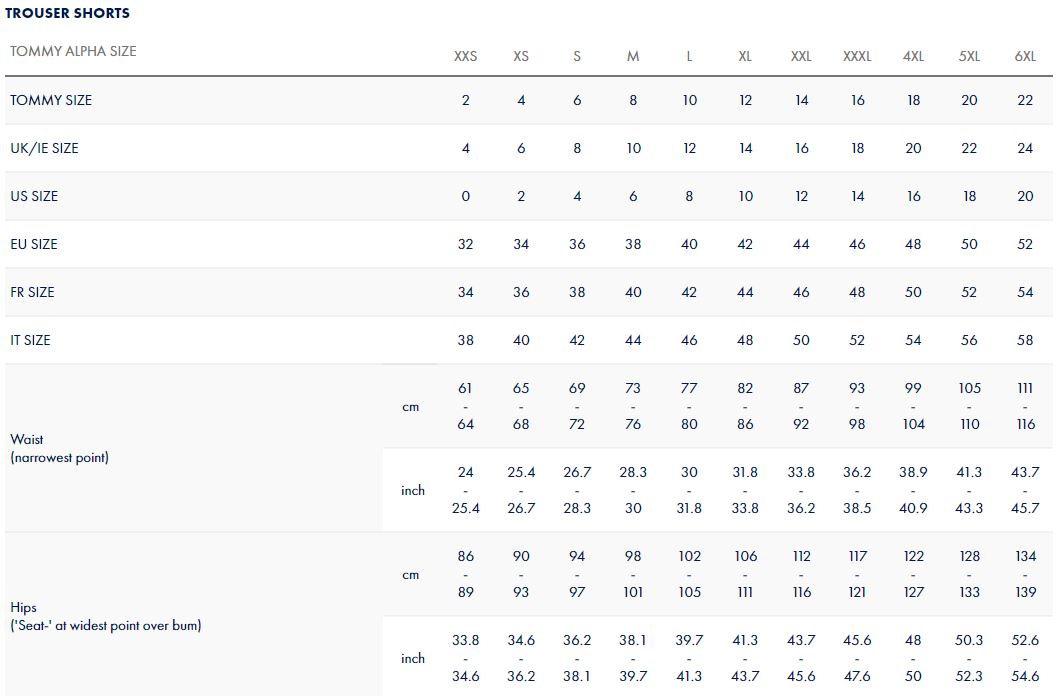Screen dimensions: 1059x696
Task: Click US size 0 cell
Action: coord(465,196)
